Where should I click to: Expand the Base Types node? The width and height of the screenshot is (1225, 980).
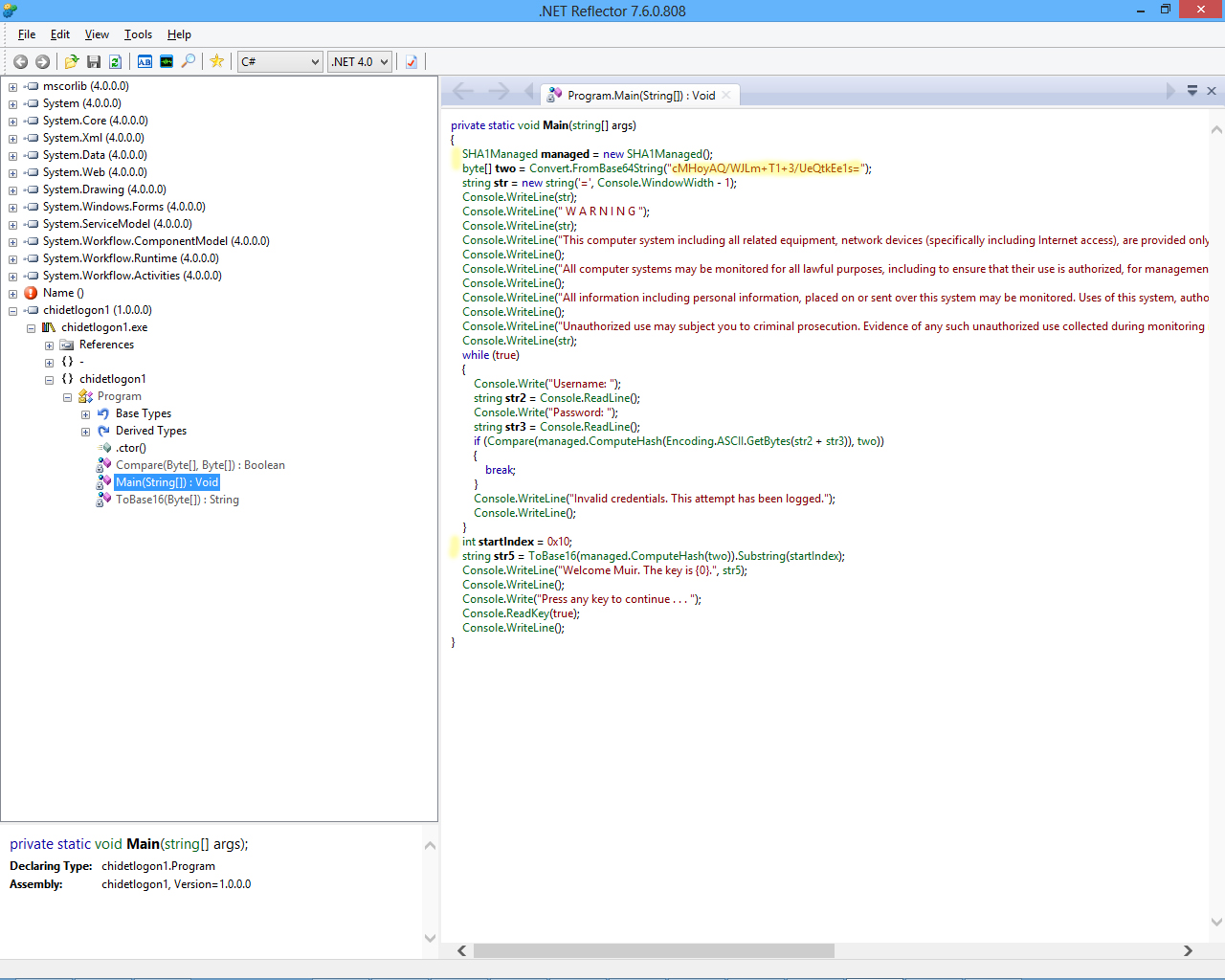point(85,414)
